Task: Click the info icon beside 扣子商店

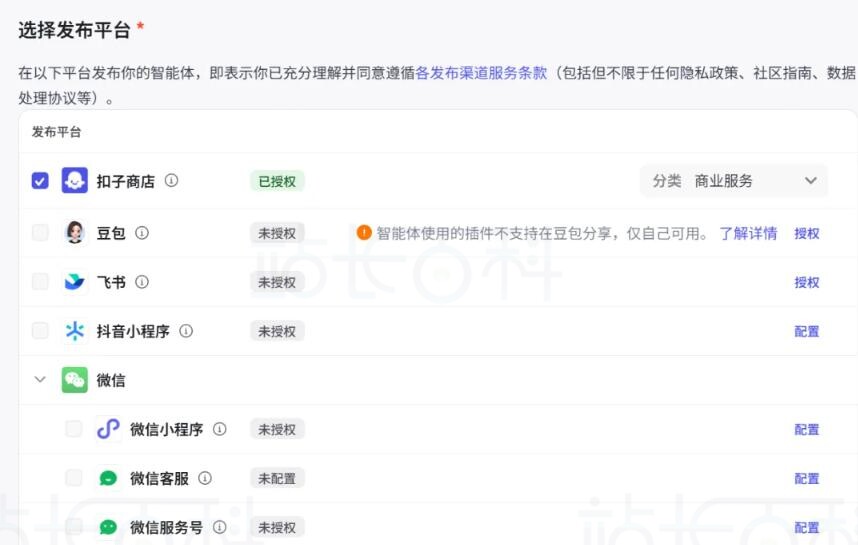Action: click(x=171, y=181)
